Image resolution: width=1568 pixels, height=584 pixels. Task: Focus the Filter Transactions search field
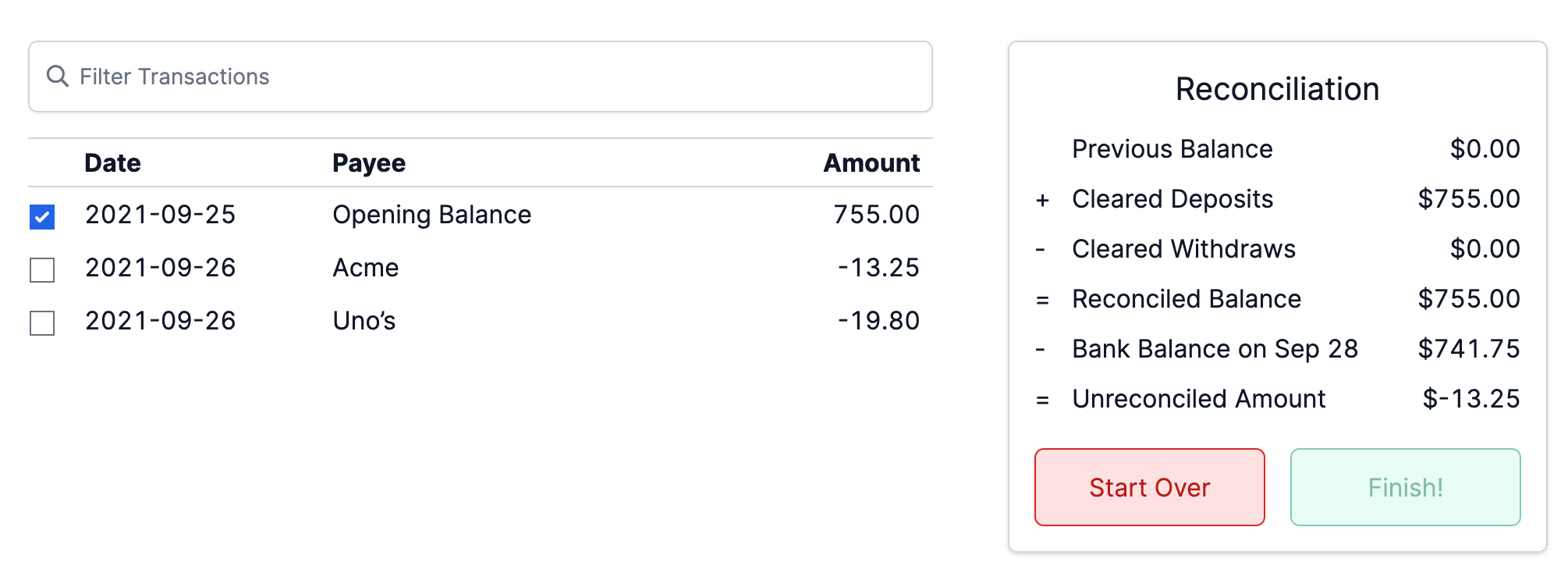499,77
